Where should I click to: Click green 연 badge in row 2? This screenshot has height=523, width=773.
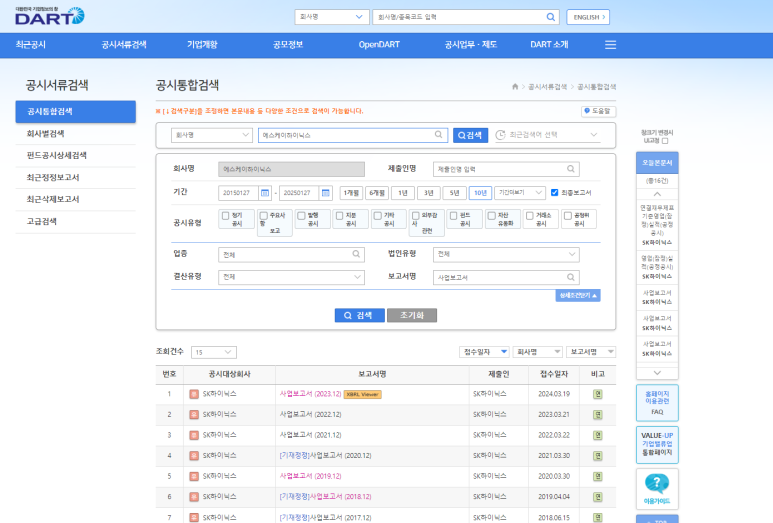pyautogui.click(x=597, y=415)
